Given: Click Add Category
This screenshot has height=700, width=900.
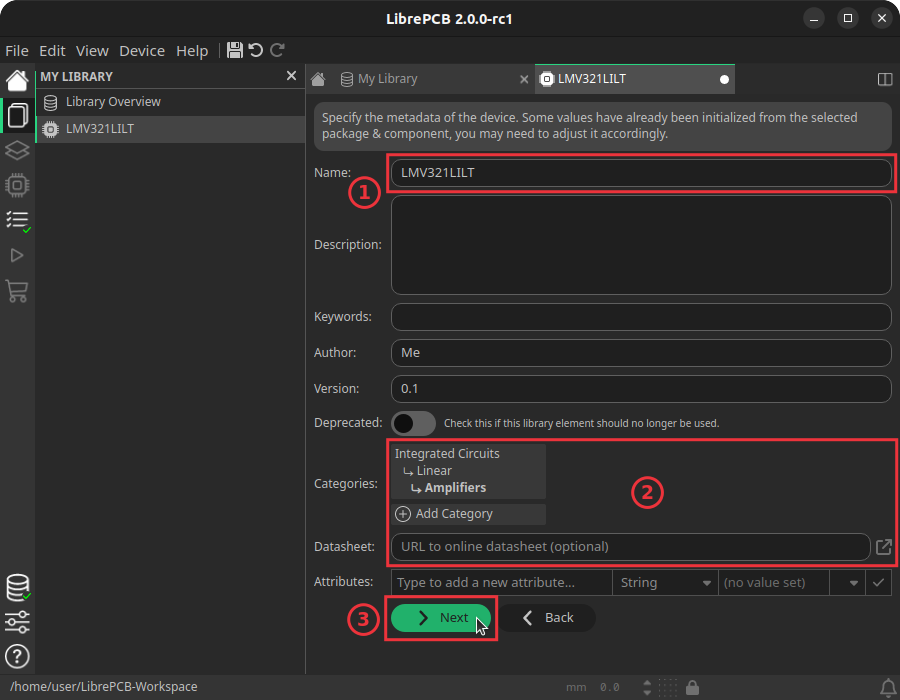Looking at the screenshot, I should 454,514.
